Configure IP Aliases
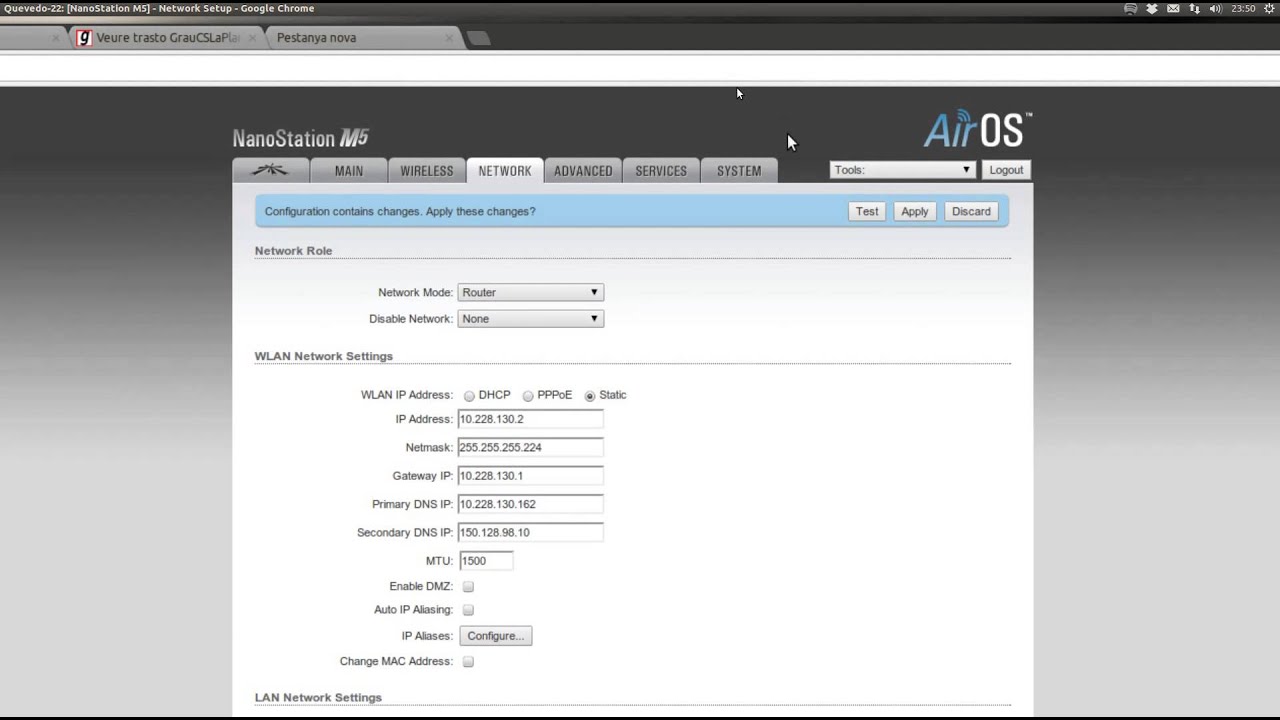 point(496,636)
